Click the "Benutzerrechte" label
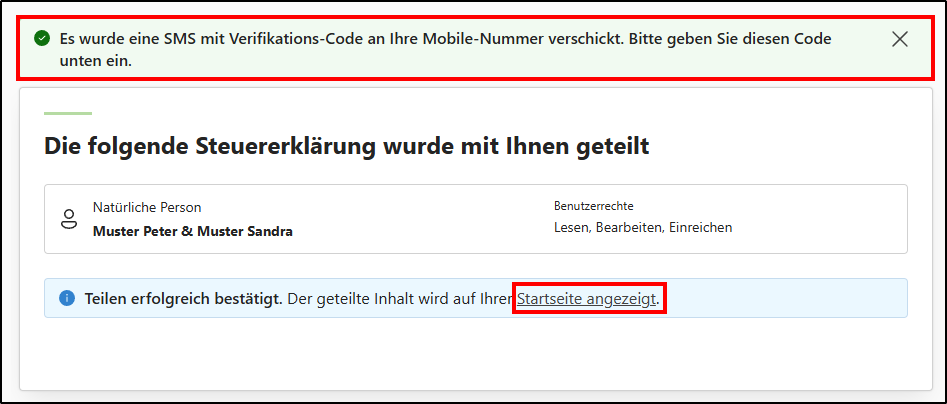Image resolution: width=947 pixels, height=404 pixels. pos(594,206)
